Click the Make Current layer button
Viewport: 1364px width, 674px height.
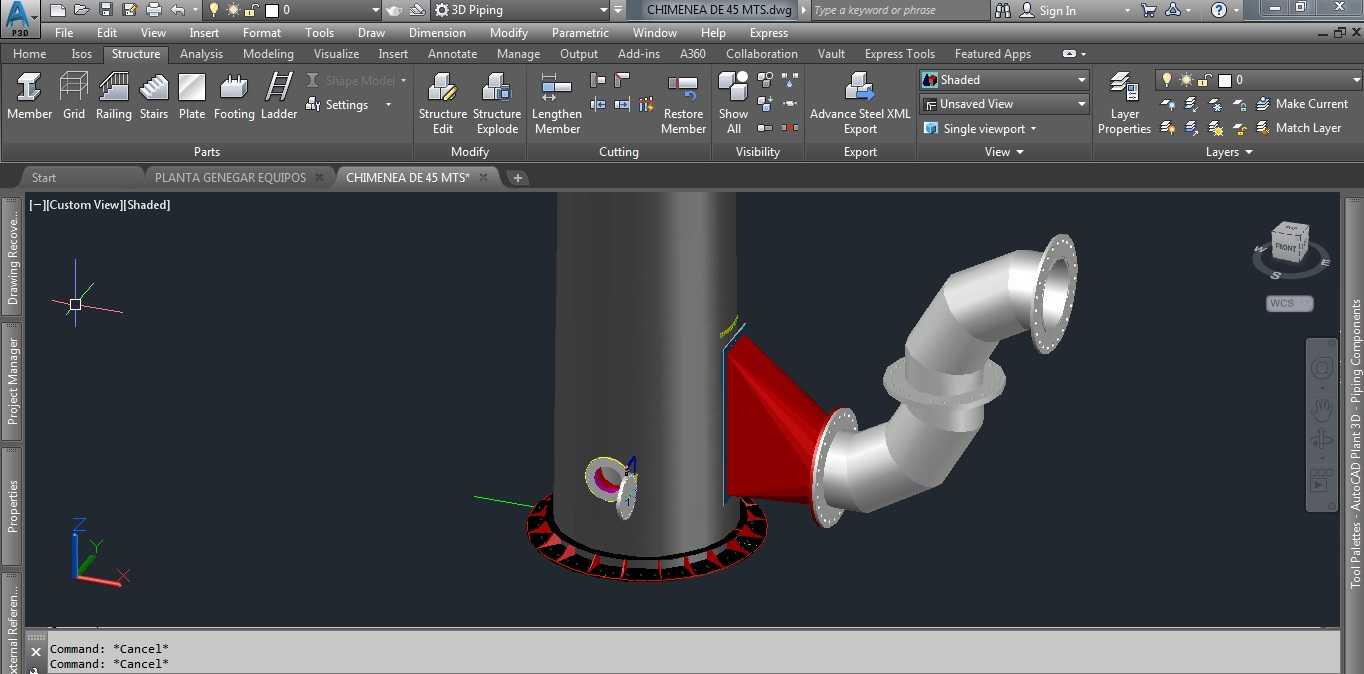(x=1302, y=104)
